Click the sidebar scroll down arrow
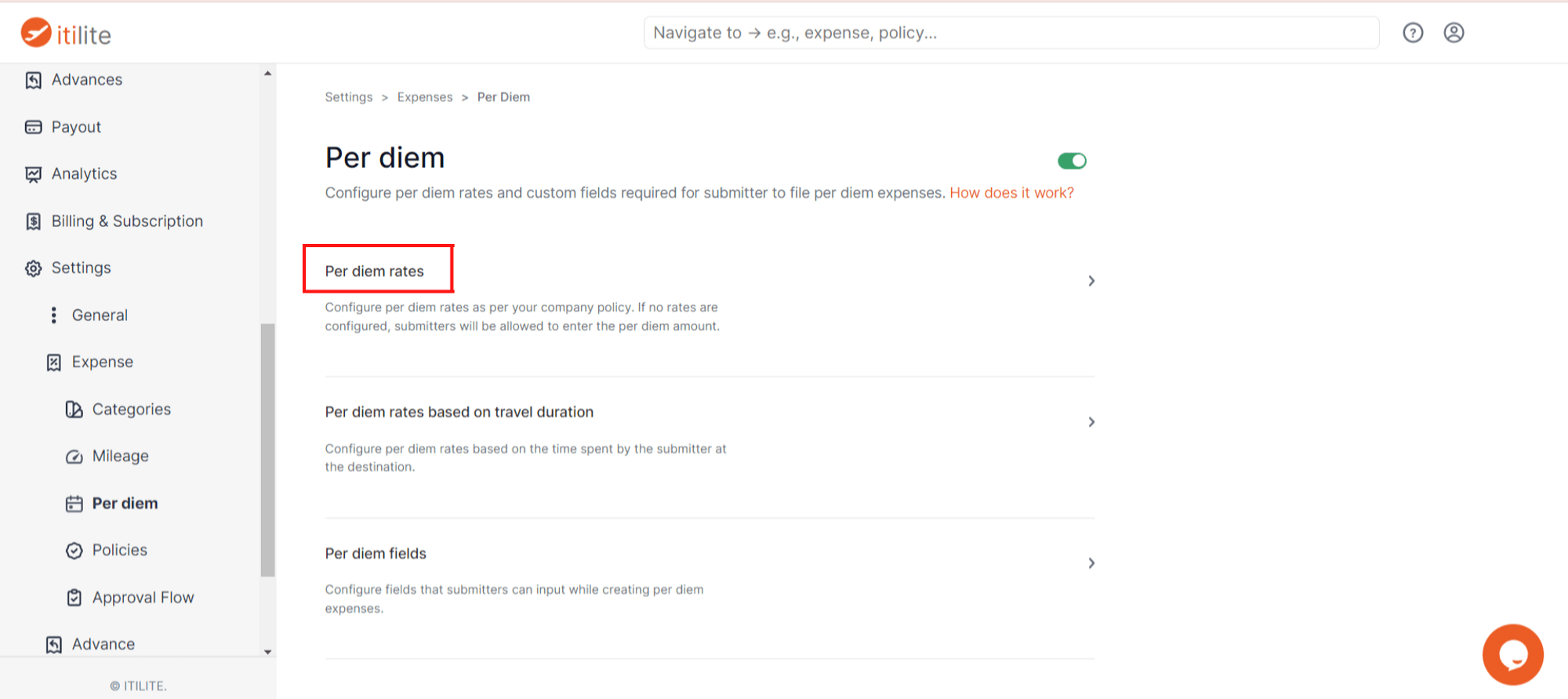 point(268,651)
